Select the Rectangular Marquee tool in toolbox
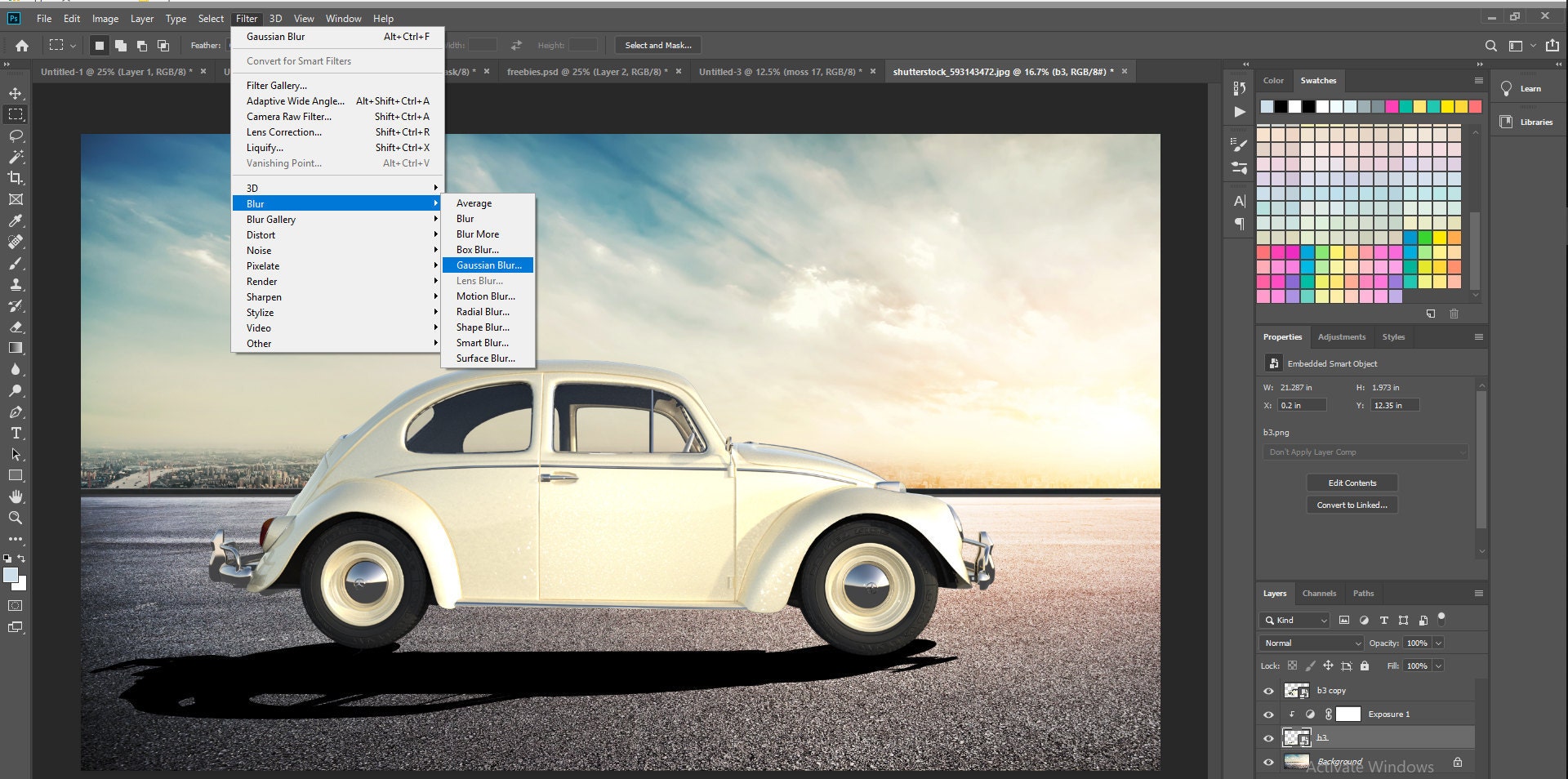1568x779 pixels. tap(16, 114)
